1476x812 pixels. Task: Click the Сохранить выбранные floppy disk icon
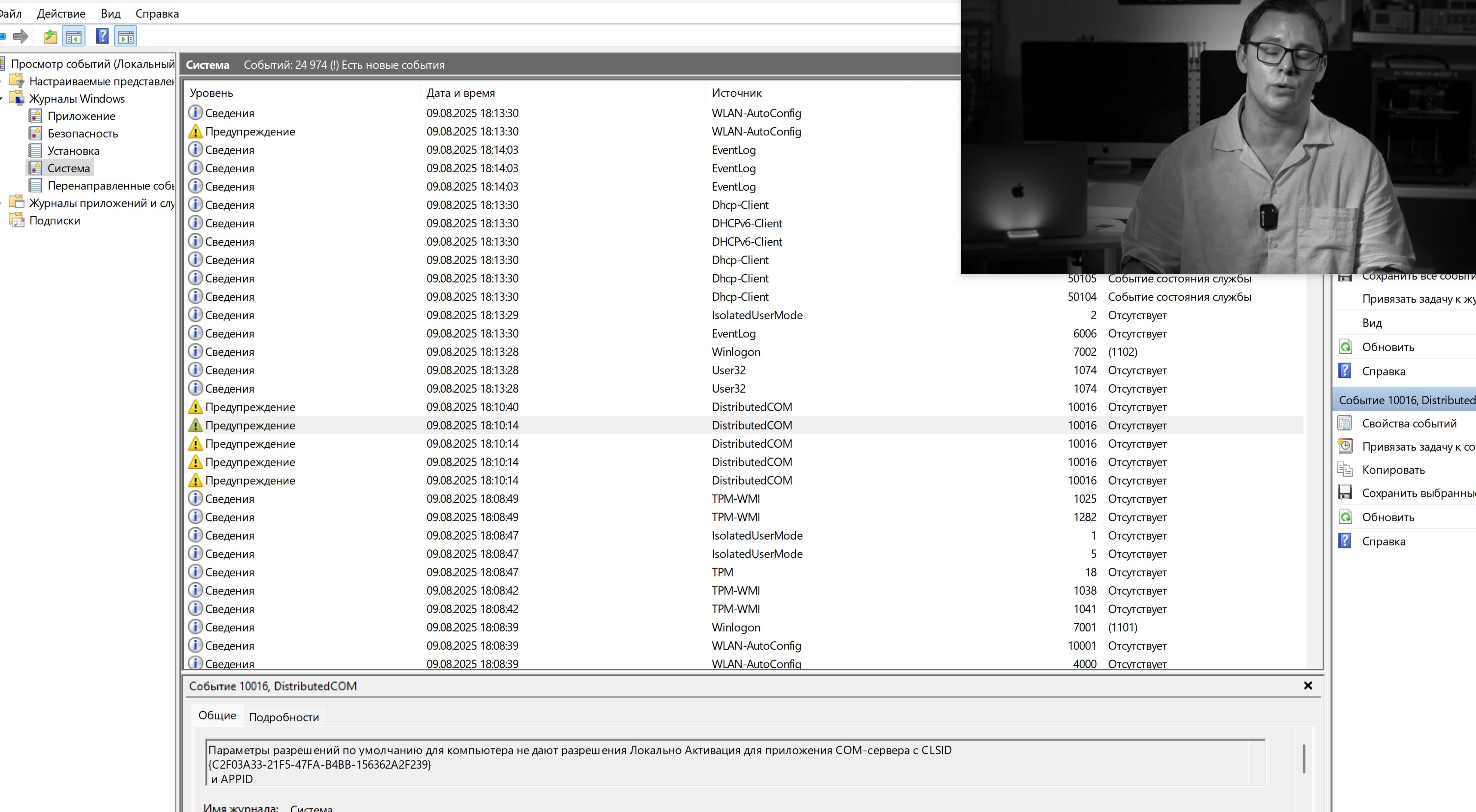[1345, 493]
